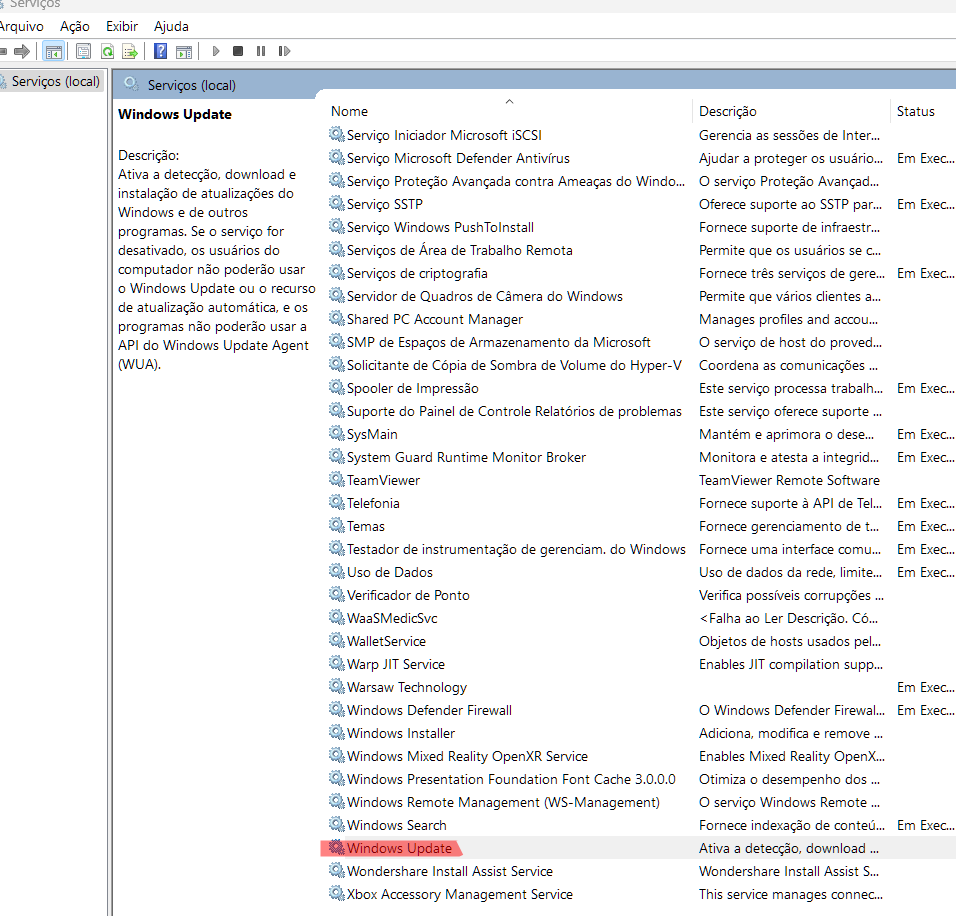Click the Stop Service square icon
Image resolution: width=956 pixels, height=916 pixels.
(x=238, y=51)
